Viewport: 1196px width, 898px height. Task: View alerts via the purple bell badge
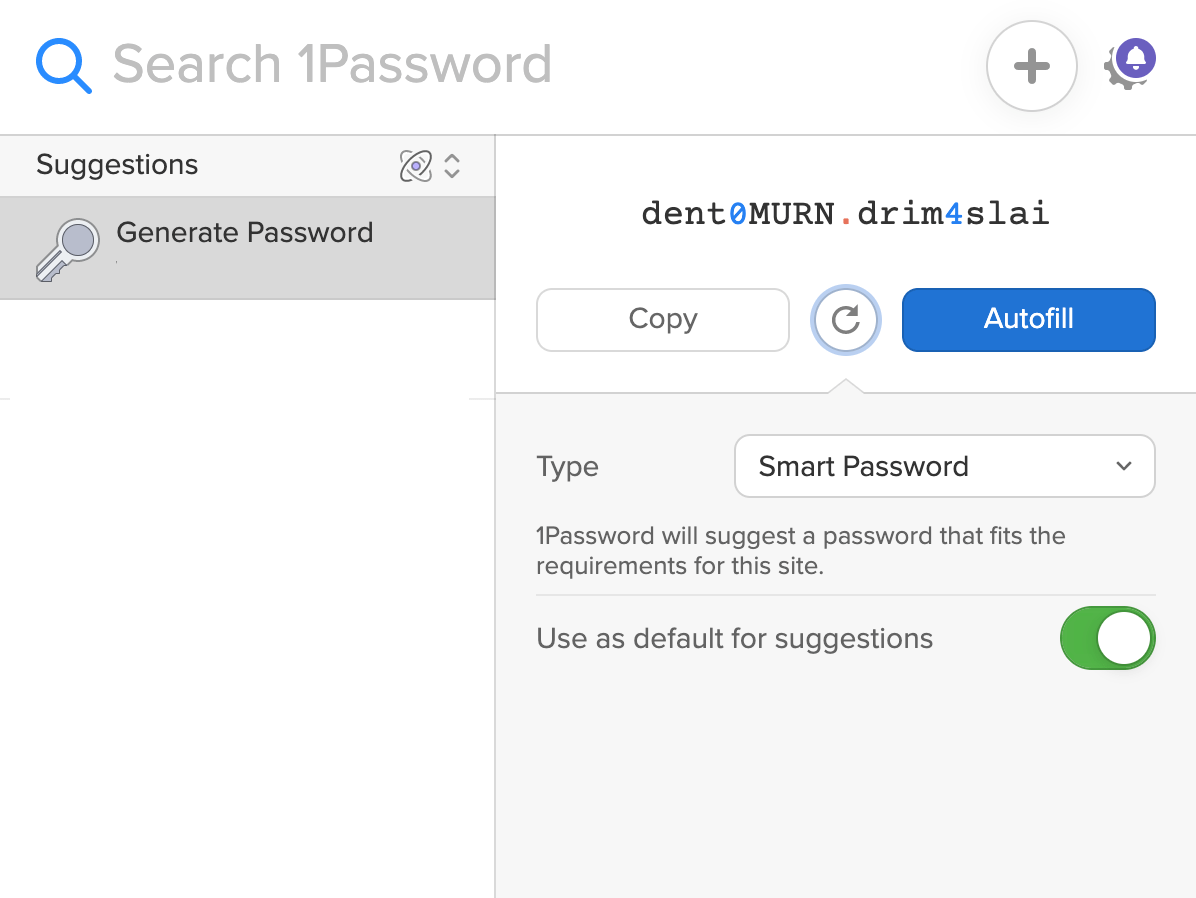point(1135,57)
